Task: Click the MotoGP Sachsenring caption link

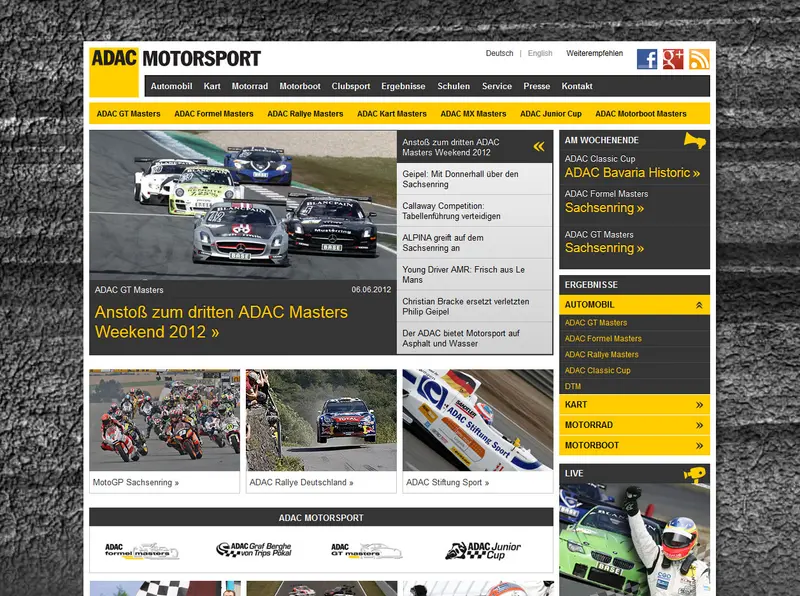Action: (136, 482)
